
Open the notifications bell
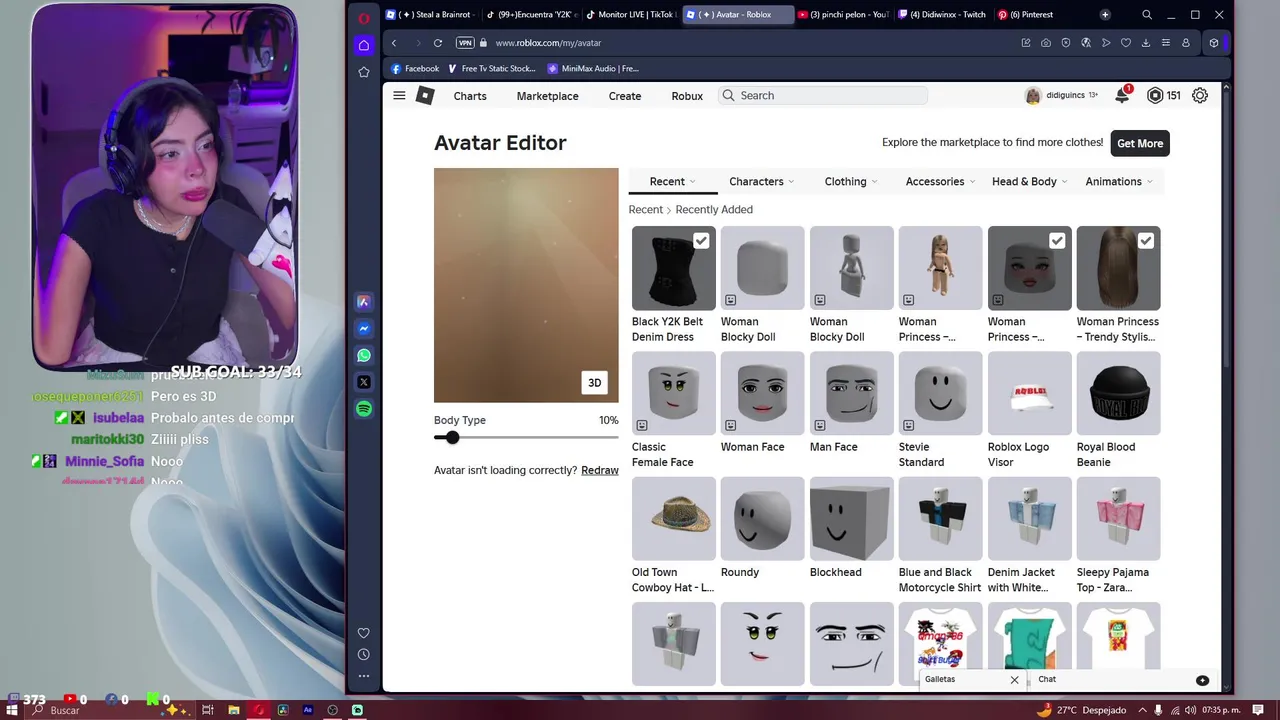(x=1122, y=95)
